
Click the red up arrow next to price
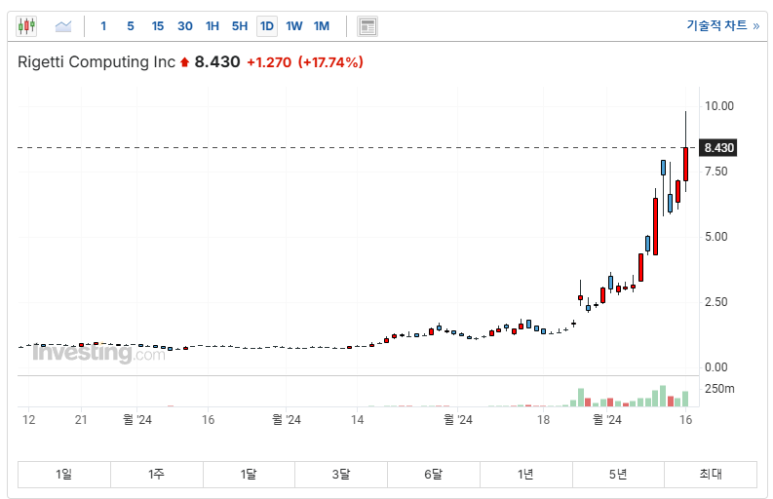[x=184, y=62]
